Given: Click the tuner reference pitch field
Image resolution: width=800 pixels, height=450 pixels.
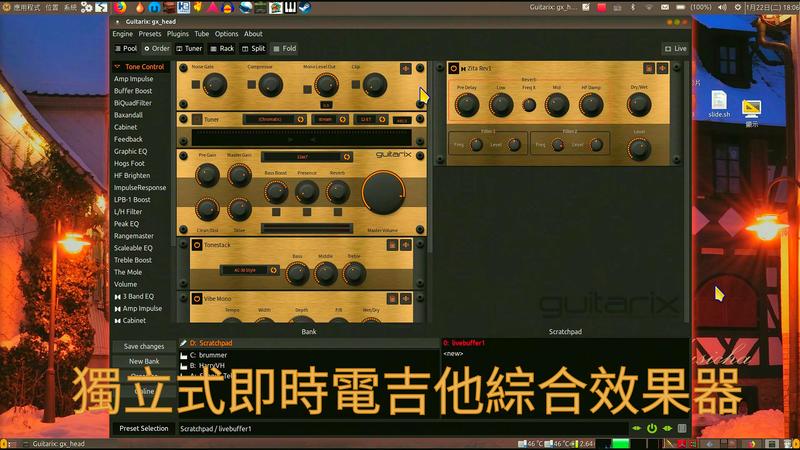Looking at the screenshot, I should point(402,120).
